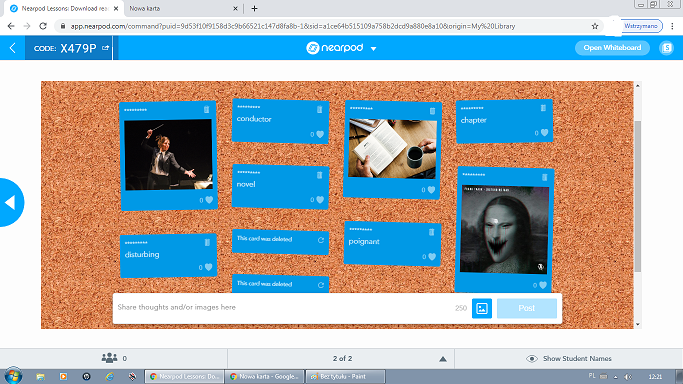
Task: Restore the second deleted card
Action: click(x=321, y=285)
